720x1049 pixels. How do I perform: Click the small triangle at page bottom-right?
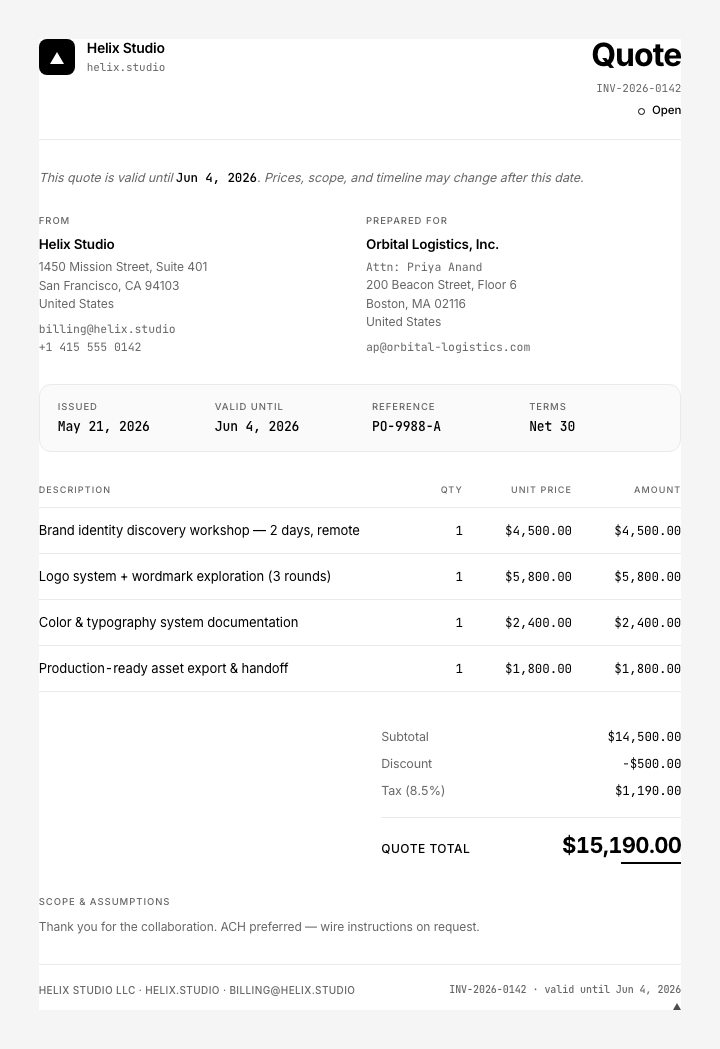coord(677,1006)
